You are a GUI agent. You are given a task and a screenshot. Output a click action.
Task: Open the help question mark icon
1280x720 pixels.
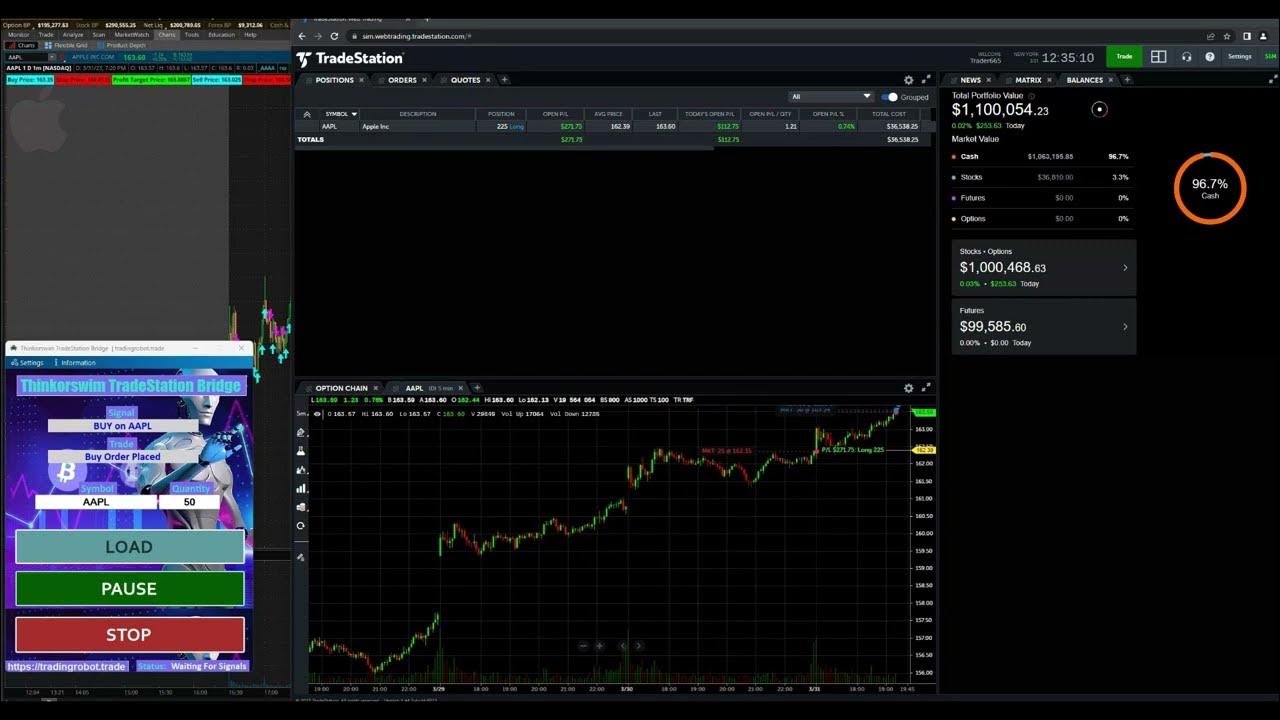[1210, 57]
